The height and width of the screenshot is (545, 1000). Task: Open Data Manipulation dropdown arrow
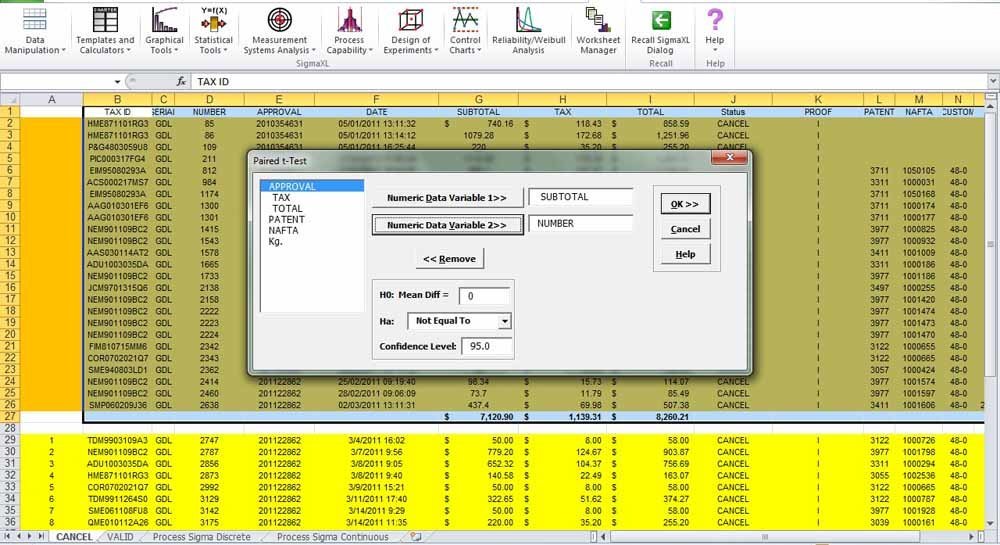coord(64,50)
